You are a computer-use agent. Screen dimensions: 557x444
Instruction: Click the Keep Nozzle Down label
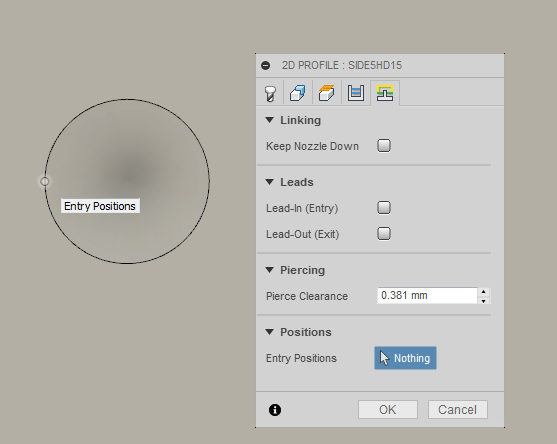312,146
